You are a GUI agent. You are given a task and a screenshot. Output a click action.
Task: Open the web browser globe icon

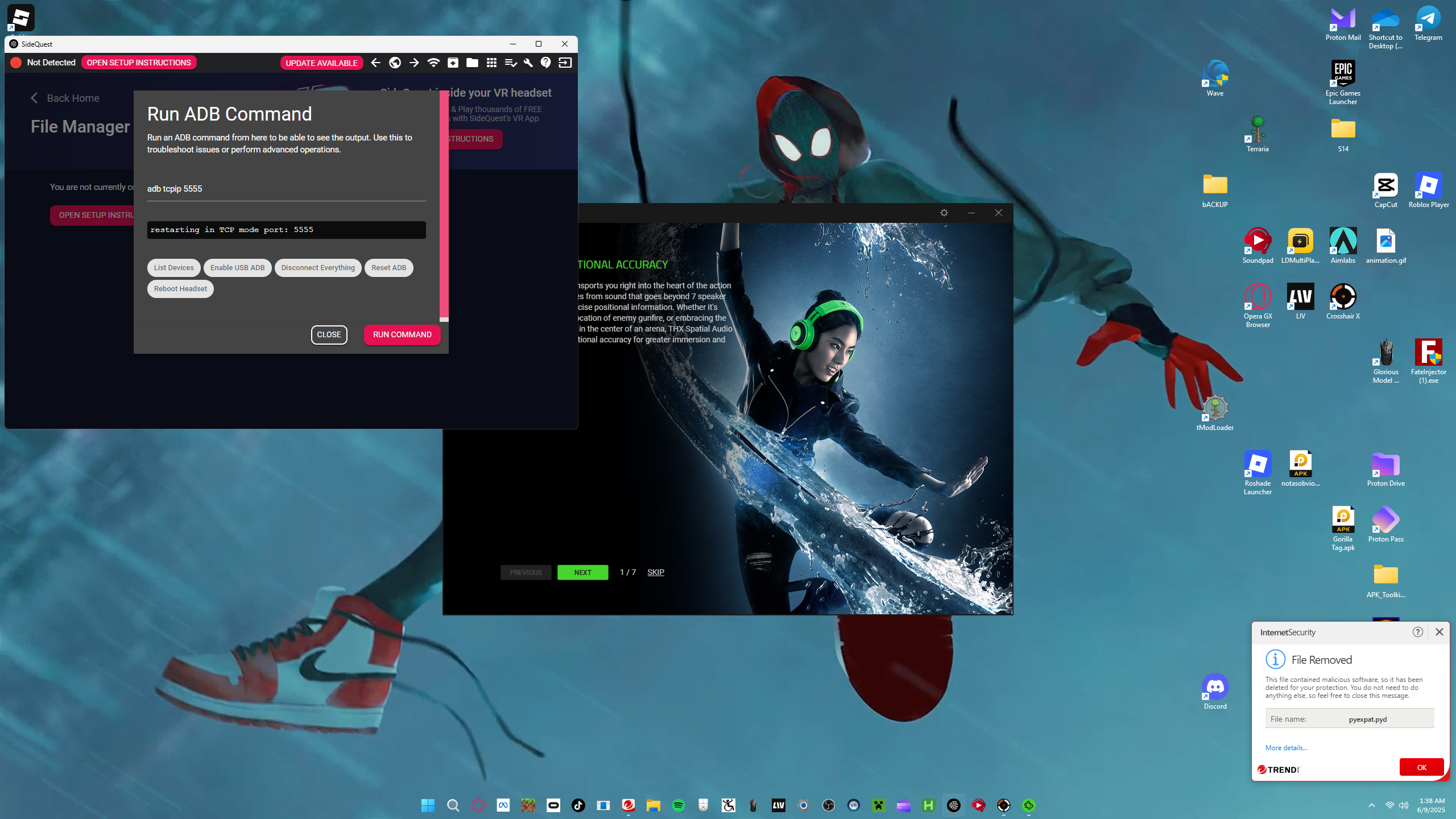pyautogui.click(x=395, y=63)
